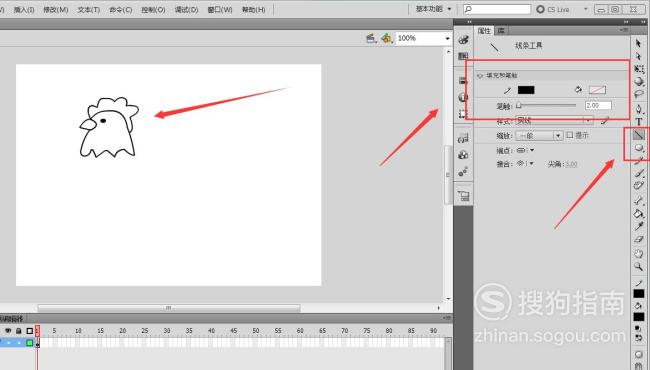Image resolution: width=650 pixels, height=370 pixels.
Task: Open the 文本(T) menu
Action: (x=89, y=10)
